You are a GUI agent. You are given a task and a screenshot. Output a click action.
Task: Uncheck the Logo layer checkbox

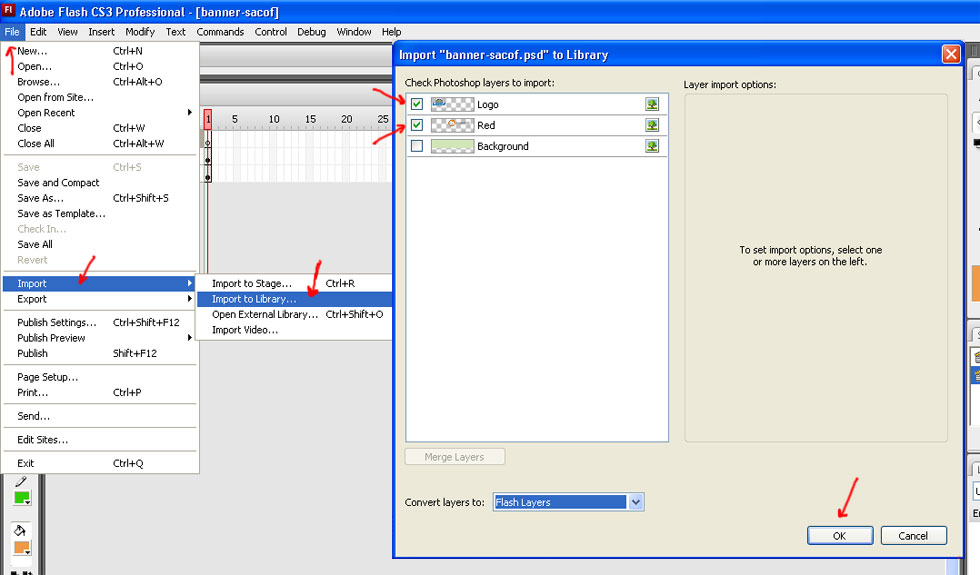pyautogui.click(x=417, y=104)
